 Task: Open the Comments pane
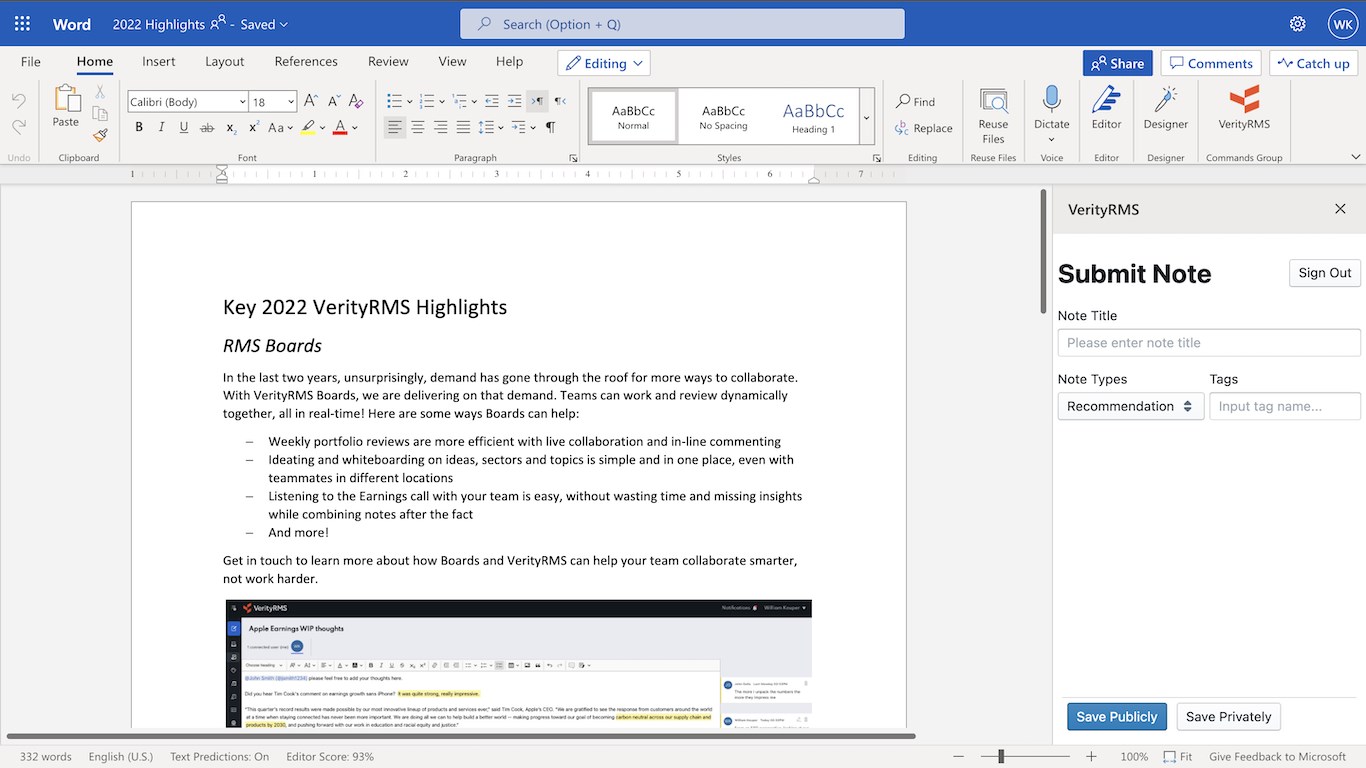[1211, 63]
